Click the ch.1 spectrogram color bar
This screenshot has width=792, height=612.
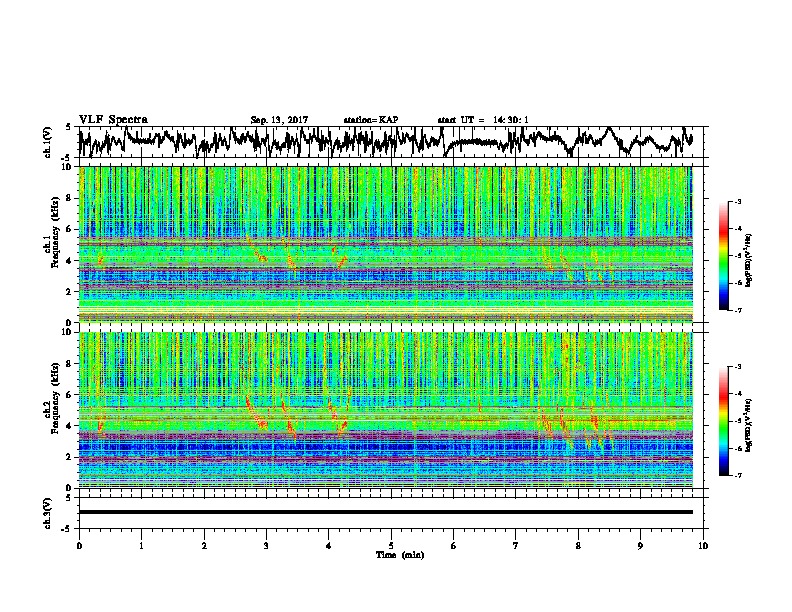click(x=723, y=256)
